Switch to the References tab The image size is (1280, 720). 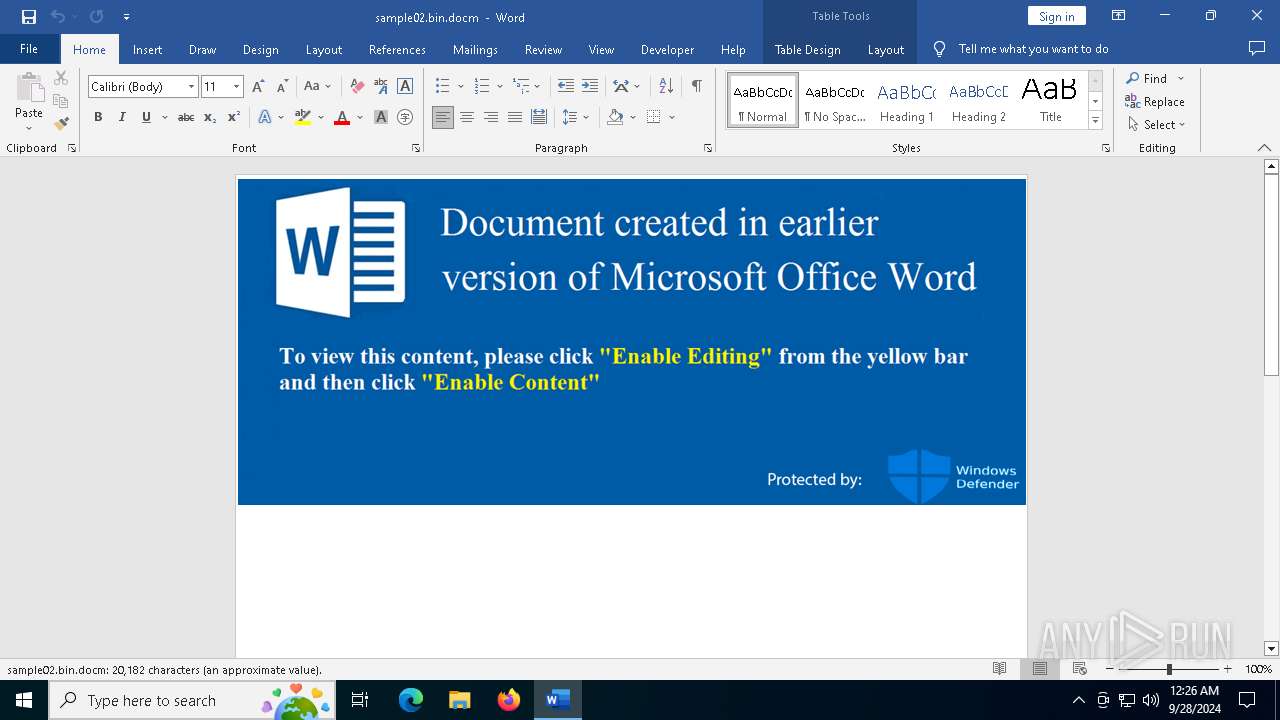pos(397,49)
